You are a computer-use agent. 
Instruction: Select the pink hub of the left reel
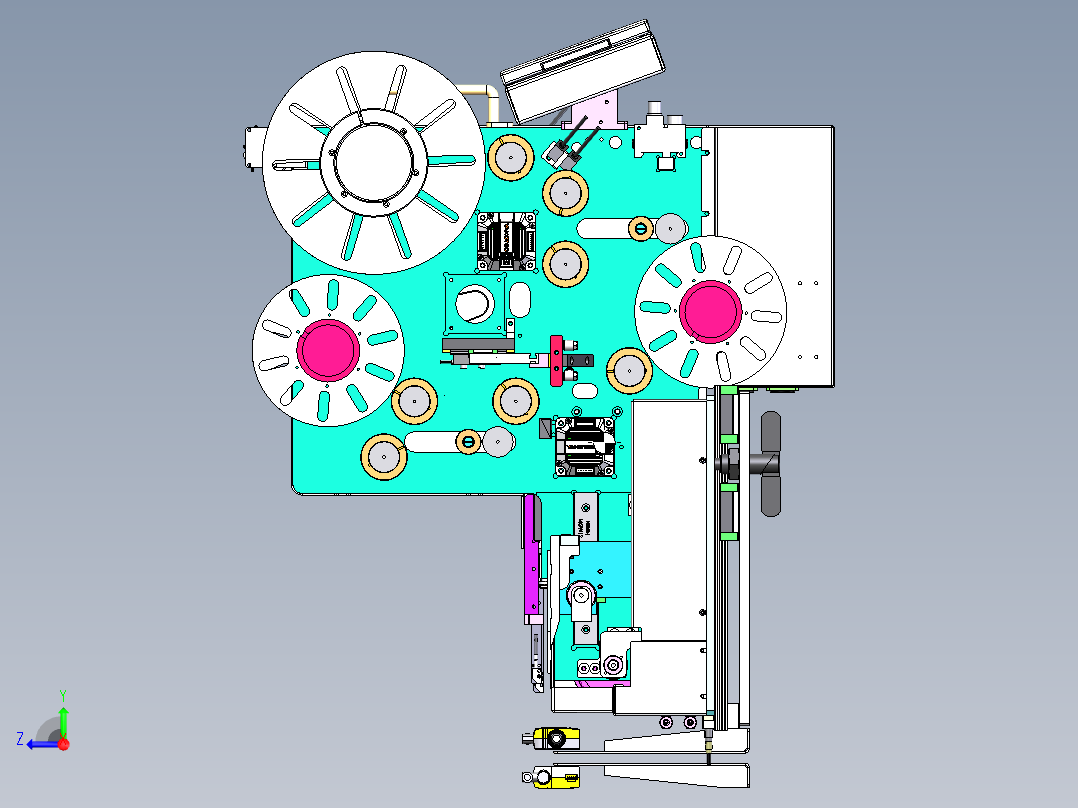328,350
